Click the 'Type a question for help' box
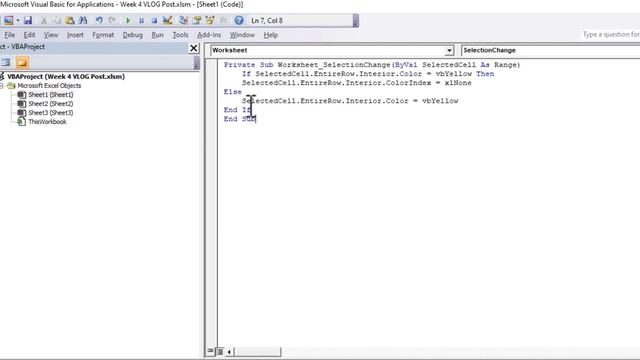Image resolution: width=640 pixels, height=360 pixels. pos(610,35)
